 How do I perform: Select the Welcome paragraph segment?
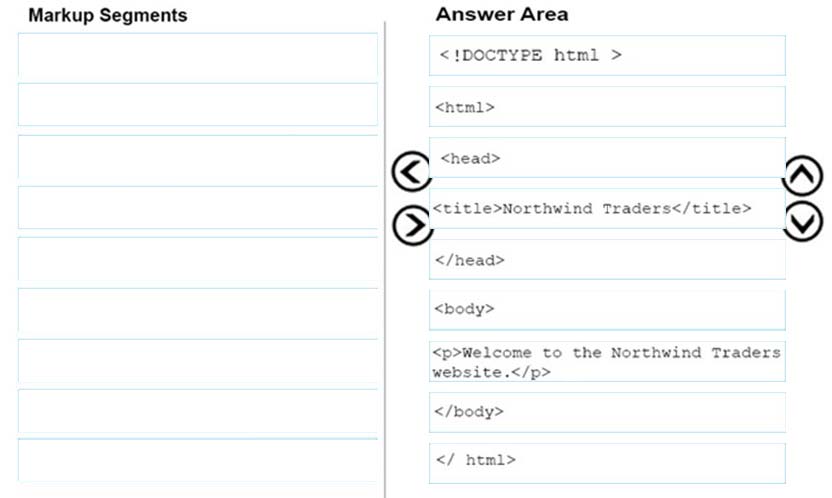pyautogui.click(x=607, y=361)
